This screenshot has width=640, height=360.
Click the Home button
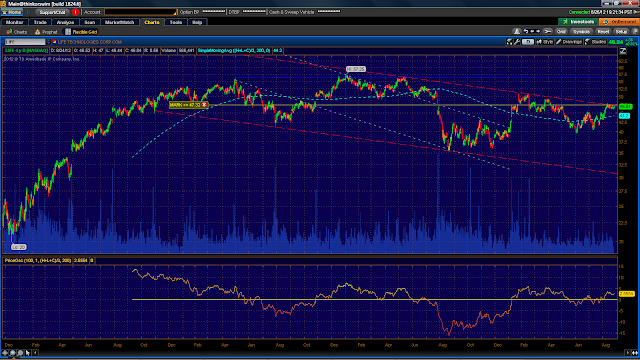[12, 12]
